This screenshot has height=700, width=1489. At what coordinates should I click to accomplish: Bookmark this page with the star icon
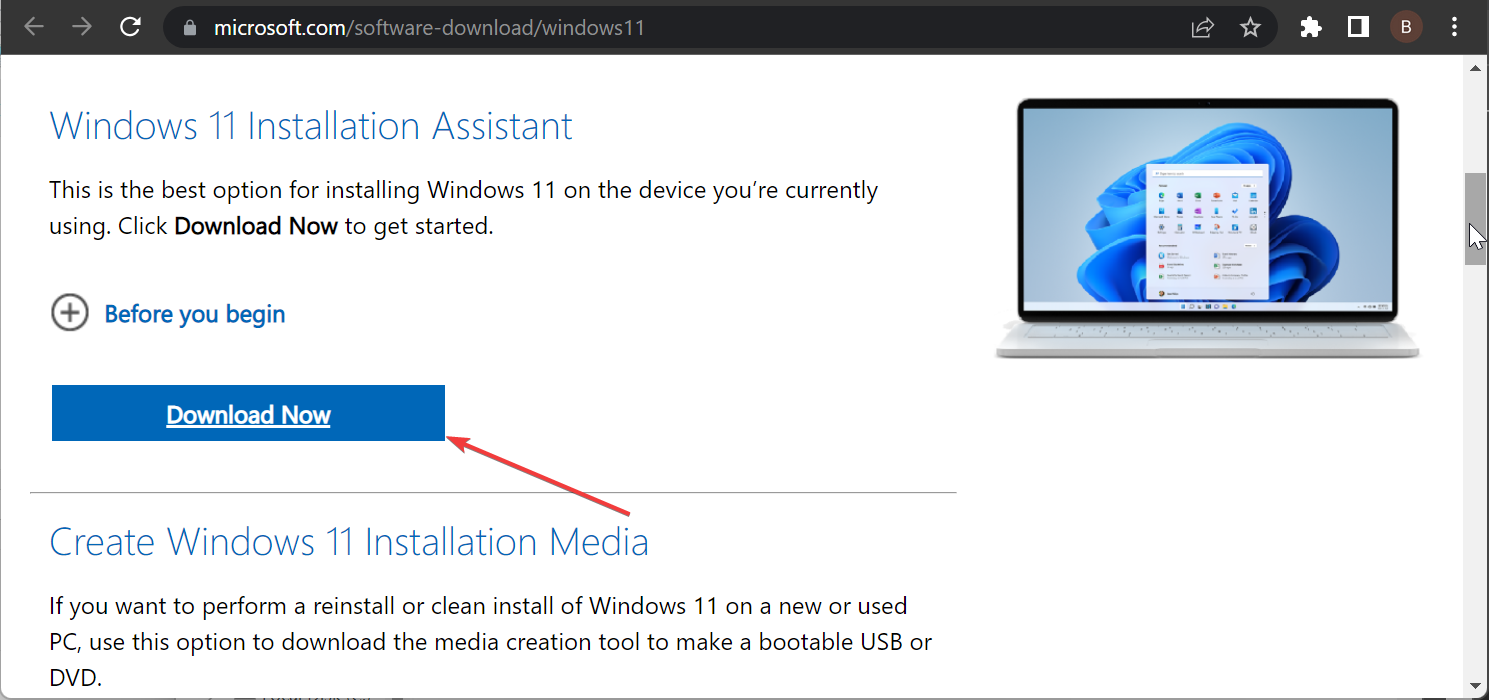[1250, 28]
